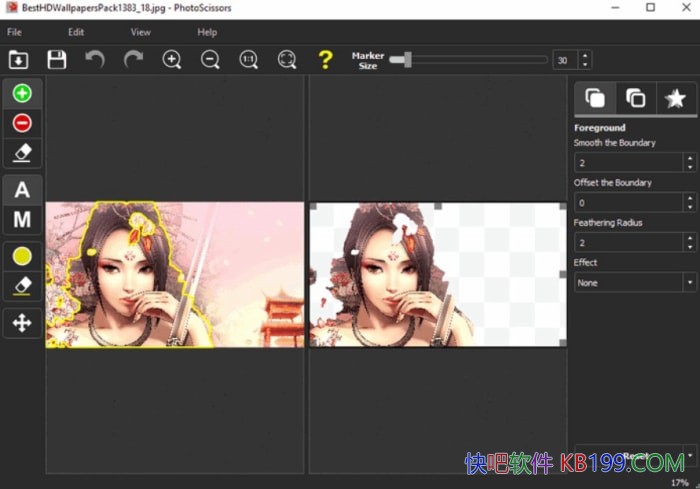Image resolution: width=700 pixels, height=489 pixels.
Task: Set zoom to 1:1 actual size
Action: [249, 60]
